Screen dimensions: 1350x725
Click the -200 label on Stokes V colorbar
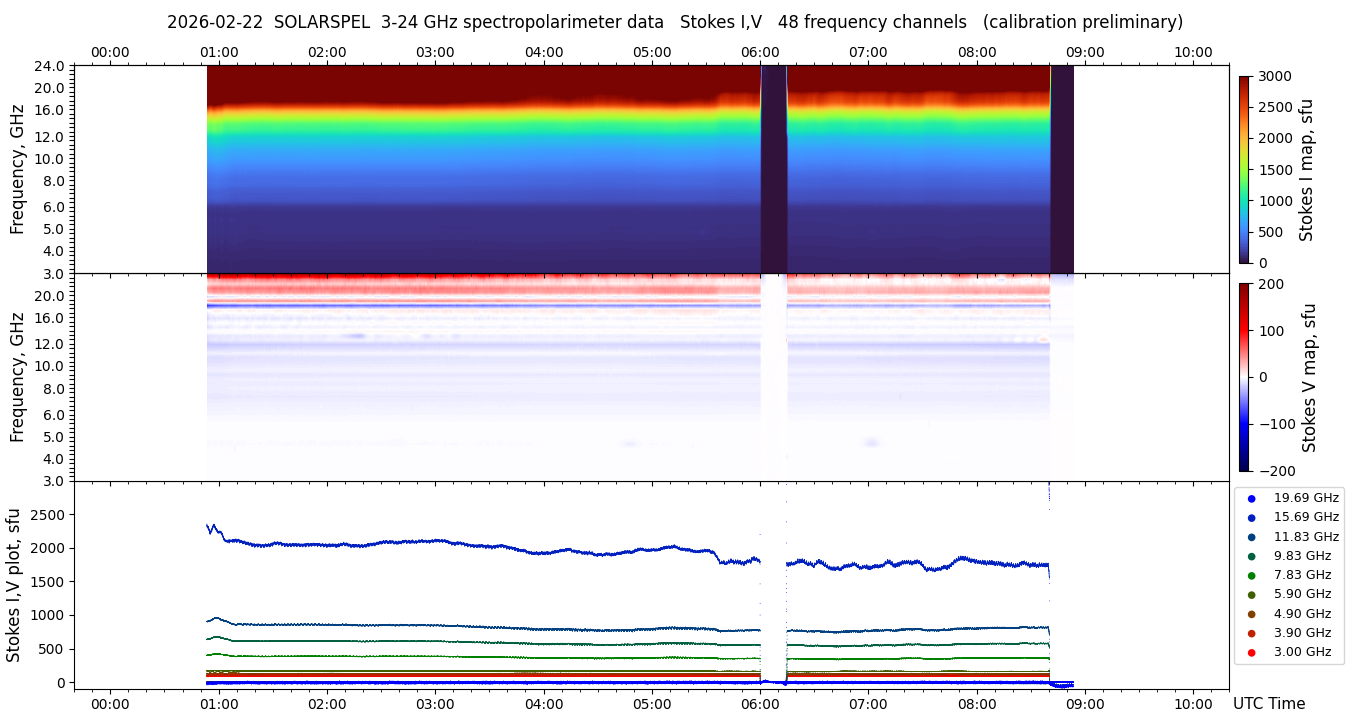[1277, 471]
